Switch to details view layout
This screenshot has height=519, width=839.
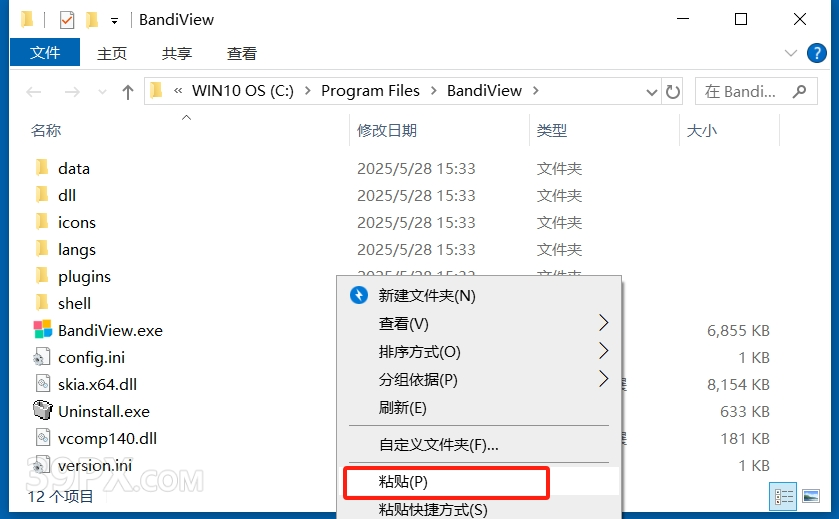point(784,497)
